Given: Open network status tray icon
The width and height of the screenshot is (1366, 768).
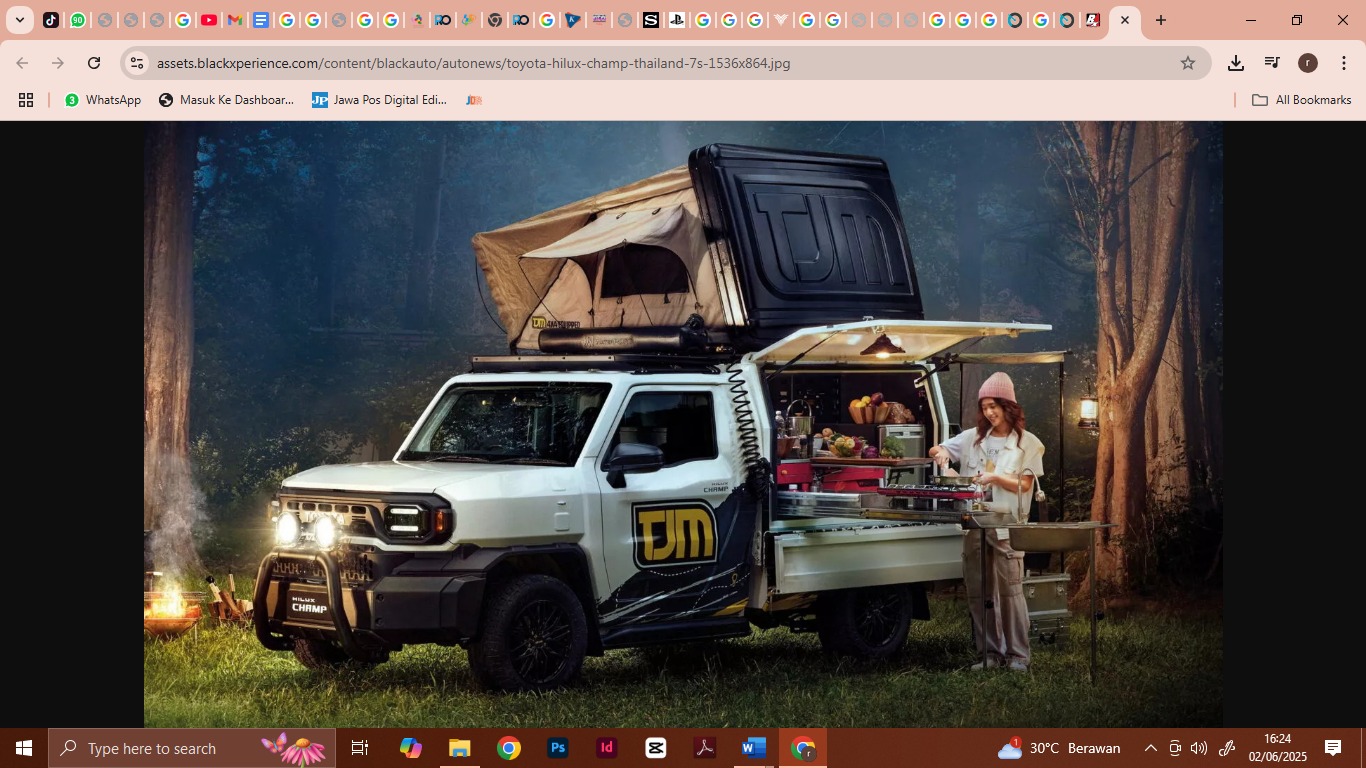Looking at the screenshot, I should 1175,748.
